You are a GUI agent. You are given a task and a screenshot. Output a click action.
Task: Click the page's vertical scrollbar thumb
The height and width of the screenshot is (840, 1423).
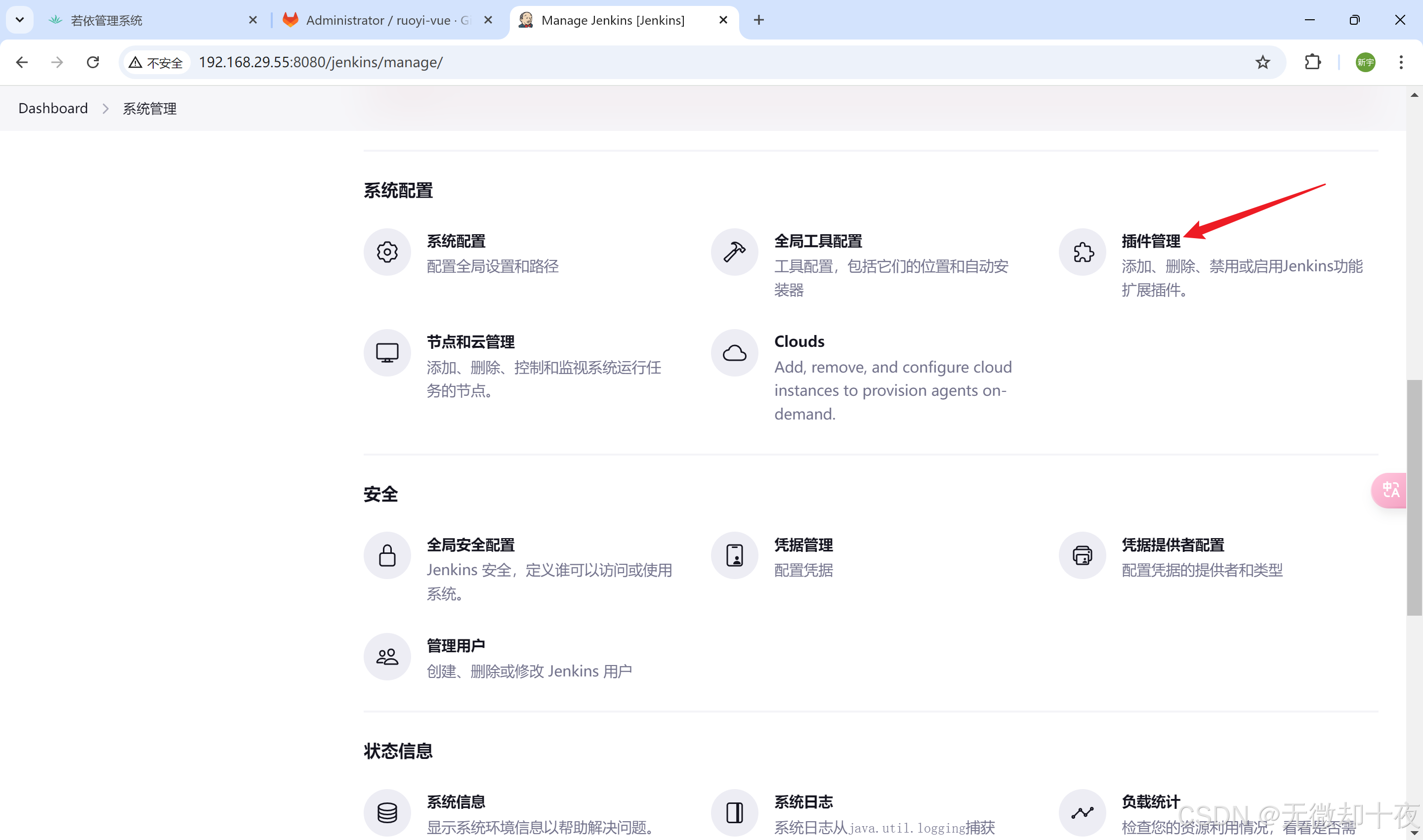(x=1414, y=498)
